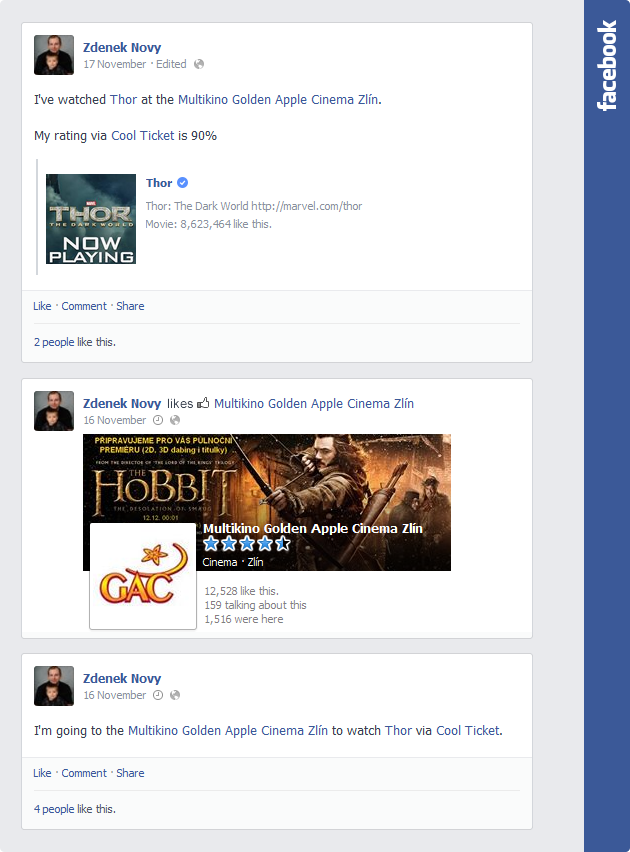Click '1,516 were here' text
This screenshot has height=852, width=630.
pyautogui.click(x=244, y=619)
